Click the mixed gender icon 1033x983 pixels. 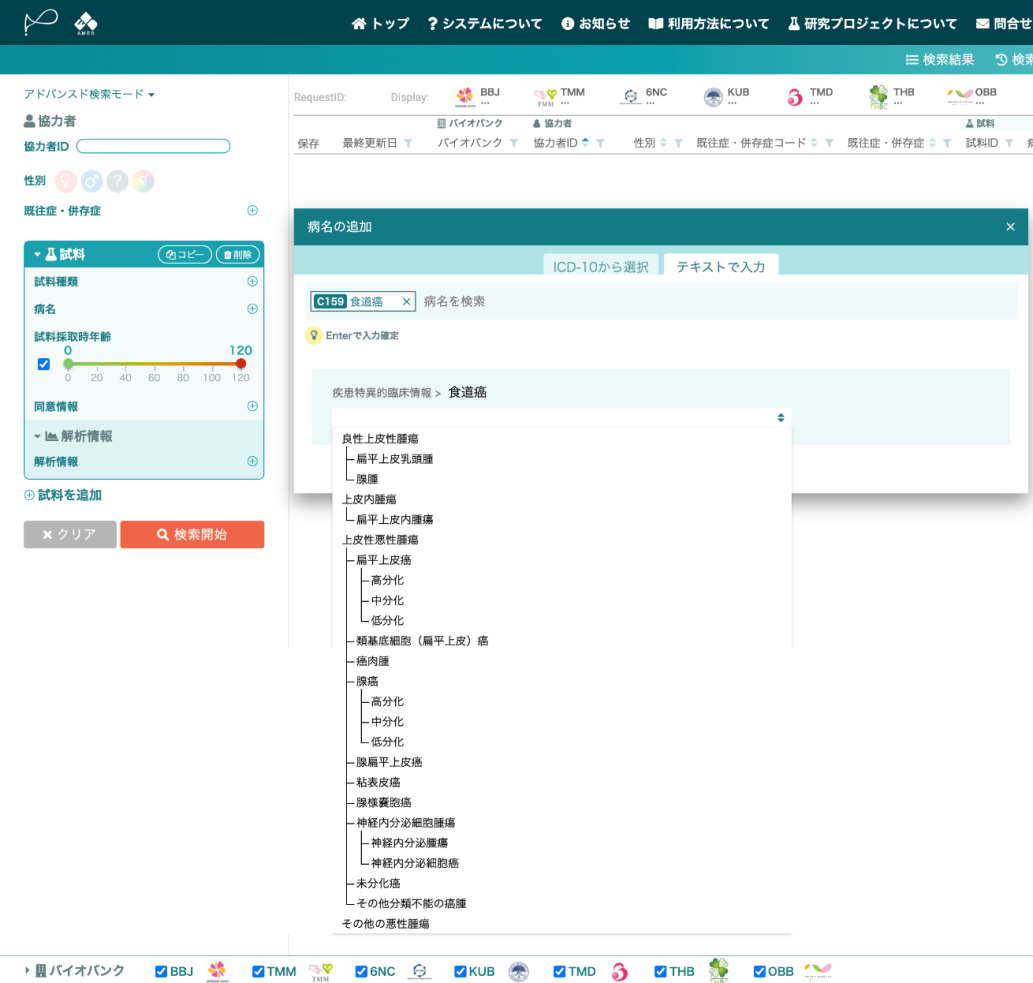143,181
